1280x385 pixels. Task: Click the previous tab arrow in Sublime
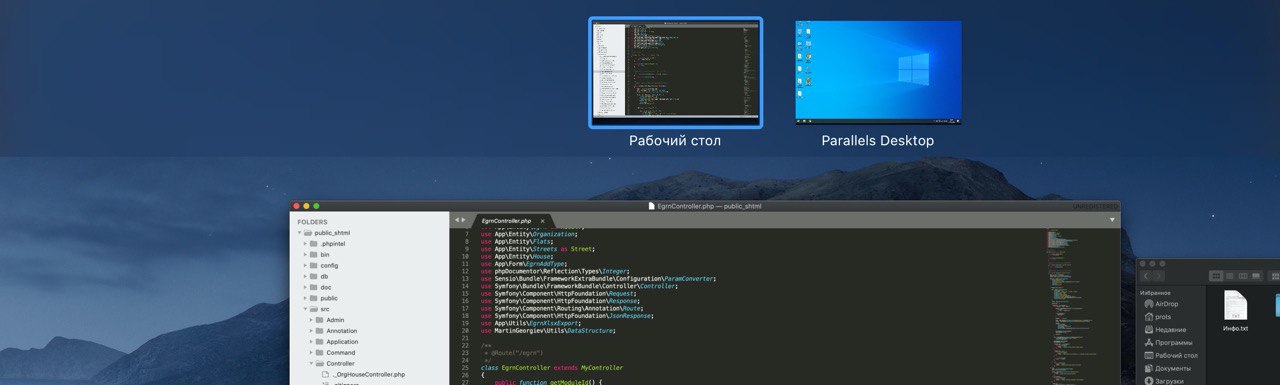click(456, 220)
